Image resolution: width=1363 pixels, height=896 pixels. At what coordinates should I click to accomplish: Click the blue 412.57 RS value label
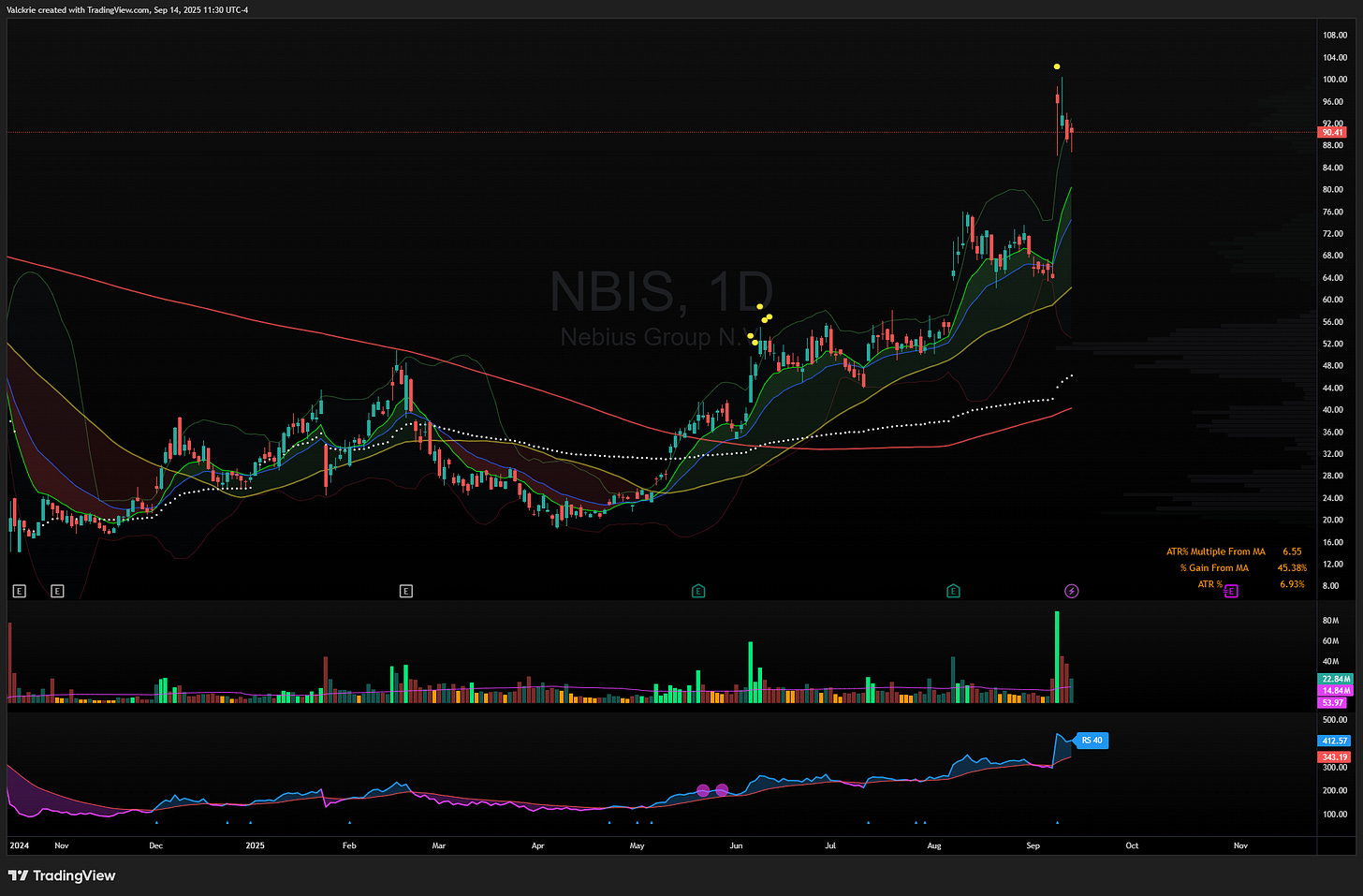click(x=1335, y=741)
